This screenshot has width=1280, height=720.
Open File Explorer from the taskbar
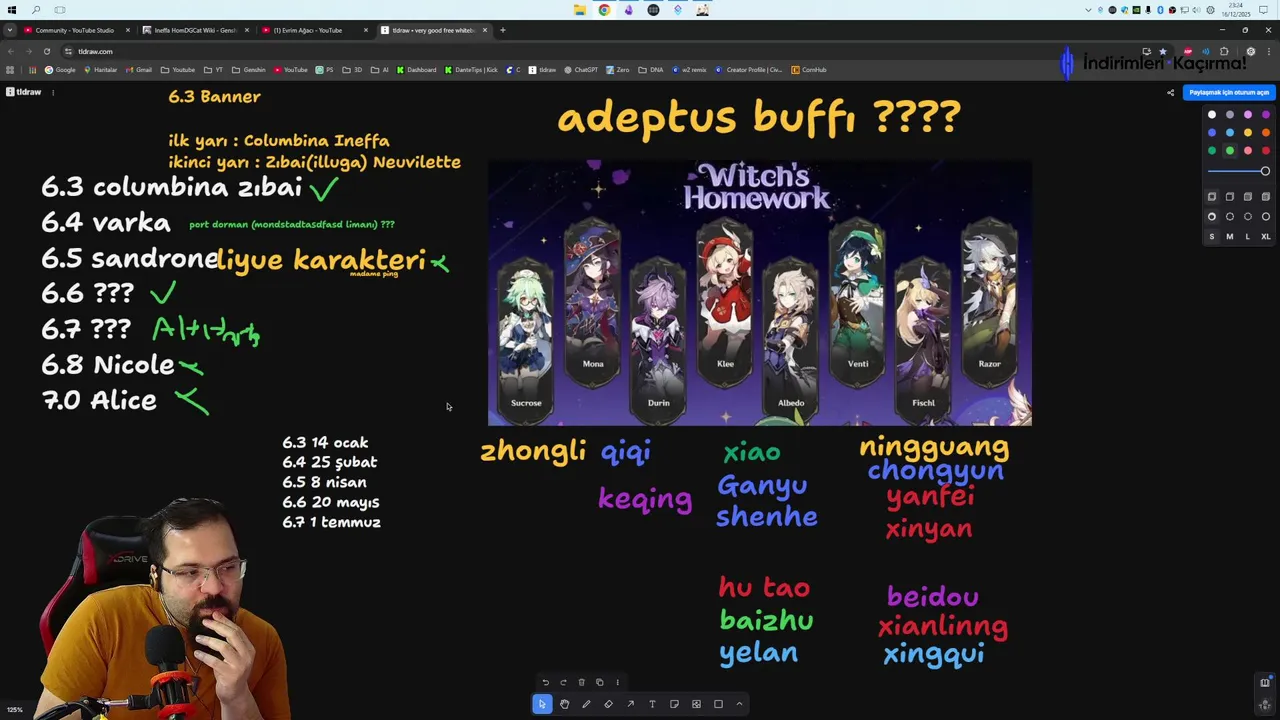tap(580, 10)
